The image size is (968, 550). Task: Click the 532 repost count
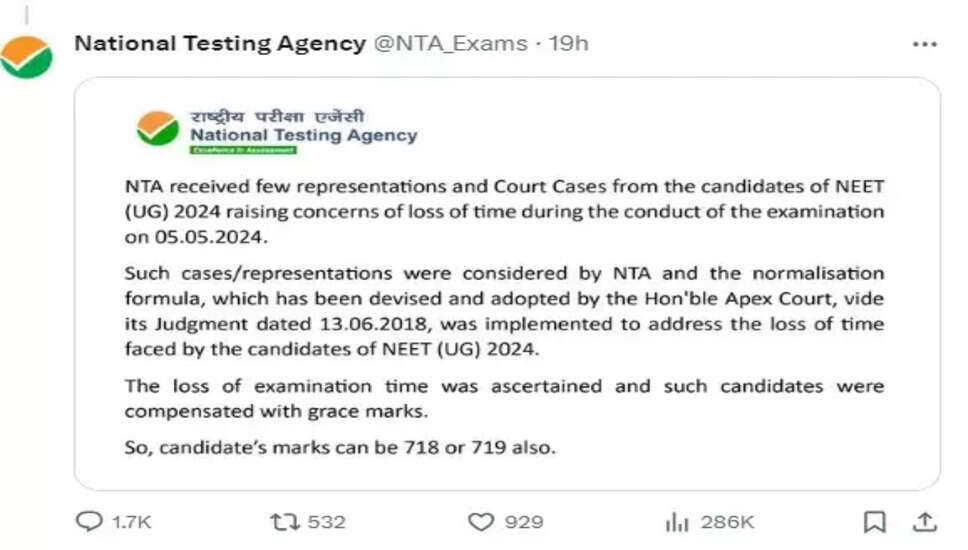click(x=327, y=521)
